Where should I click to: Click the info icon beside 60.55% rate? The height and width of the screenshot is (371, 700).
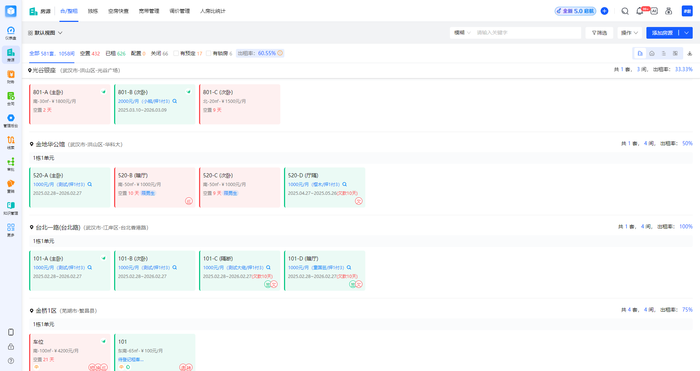280,53
